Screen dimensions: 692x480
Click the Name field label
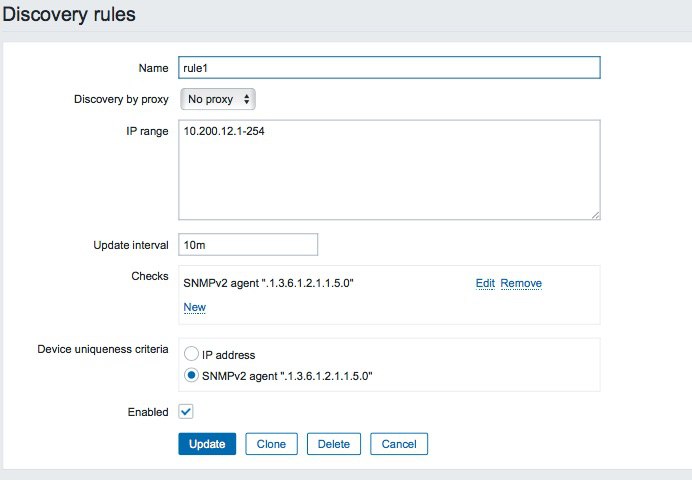point(152,68)
